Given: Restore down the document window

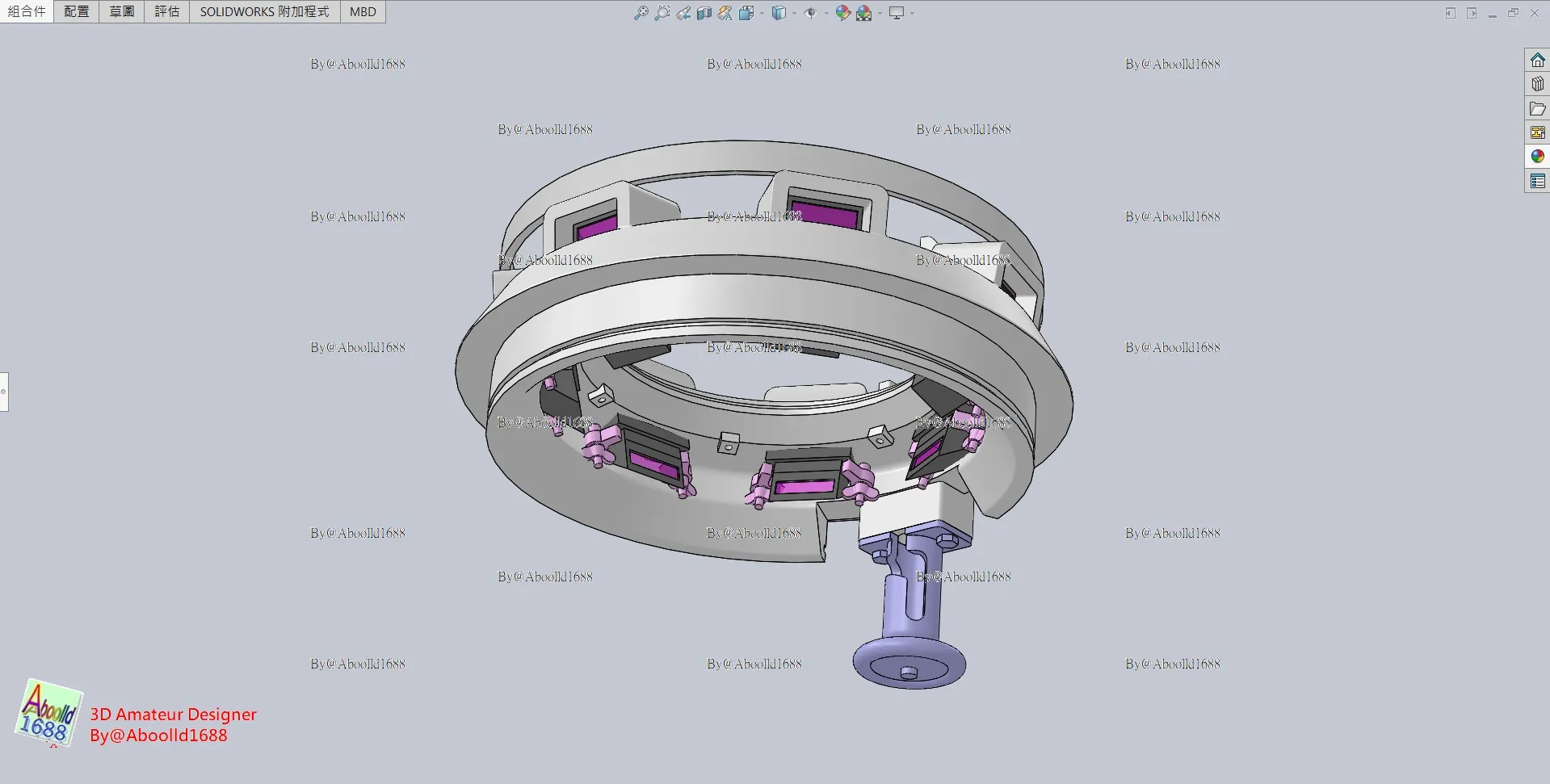Looking at the screenshot, I should click(x=1514, y=13).
